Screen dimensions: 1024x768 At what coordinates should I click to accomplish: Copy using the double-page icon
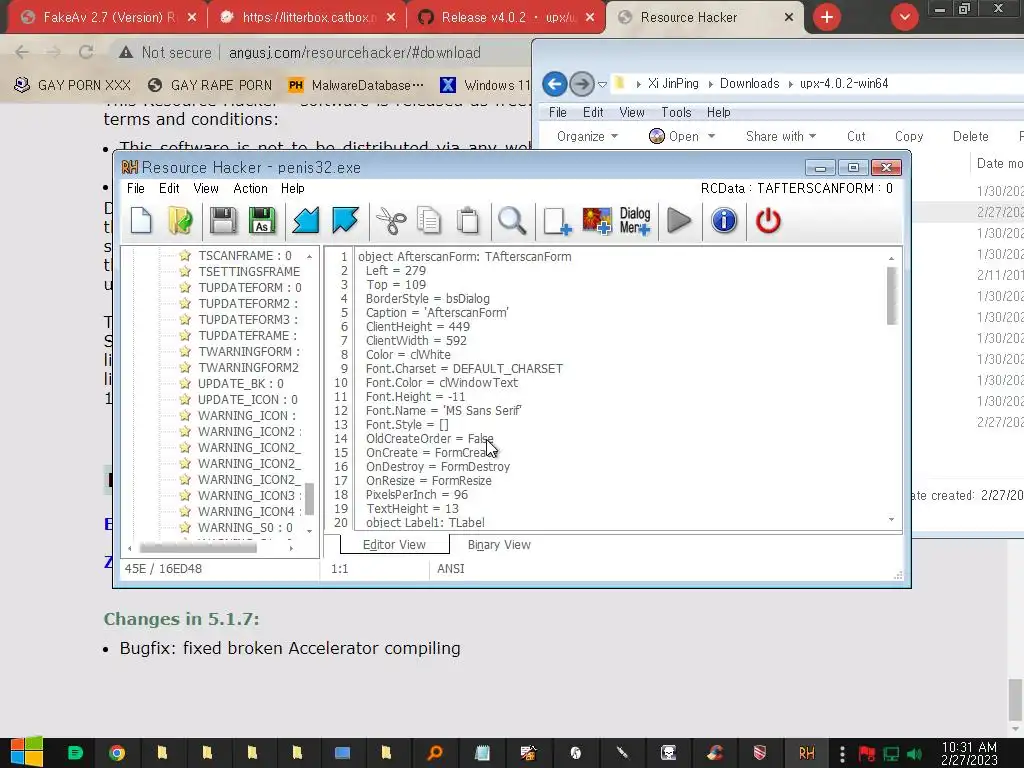pyautogui.click(x=429, y=221)
